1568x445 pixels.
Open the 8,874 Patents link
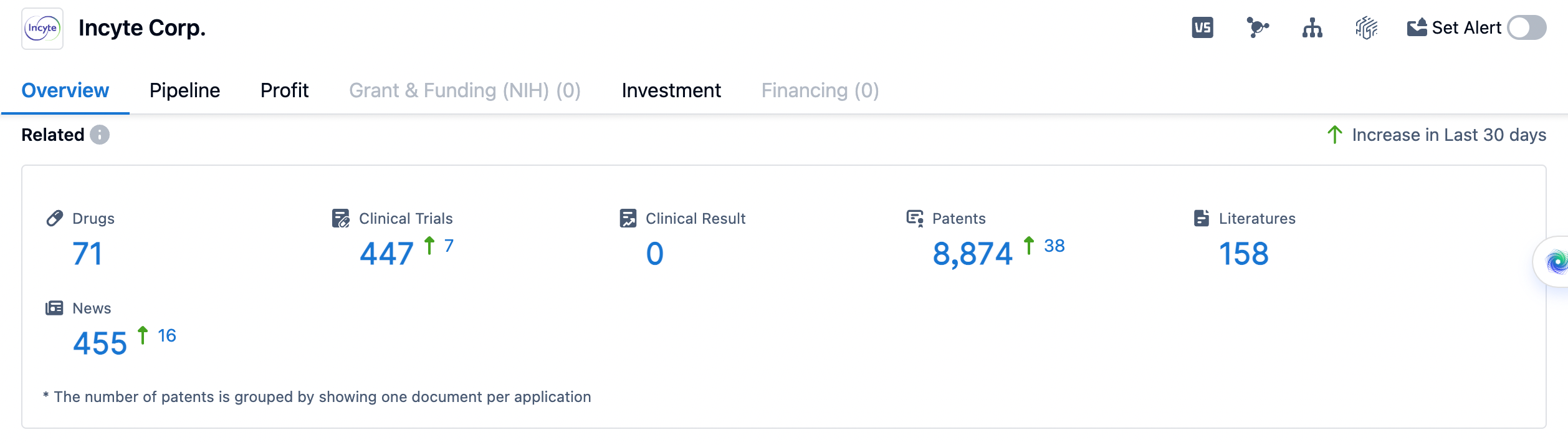[972, 254]
